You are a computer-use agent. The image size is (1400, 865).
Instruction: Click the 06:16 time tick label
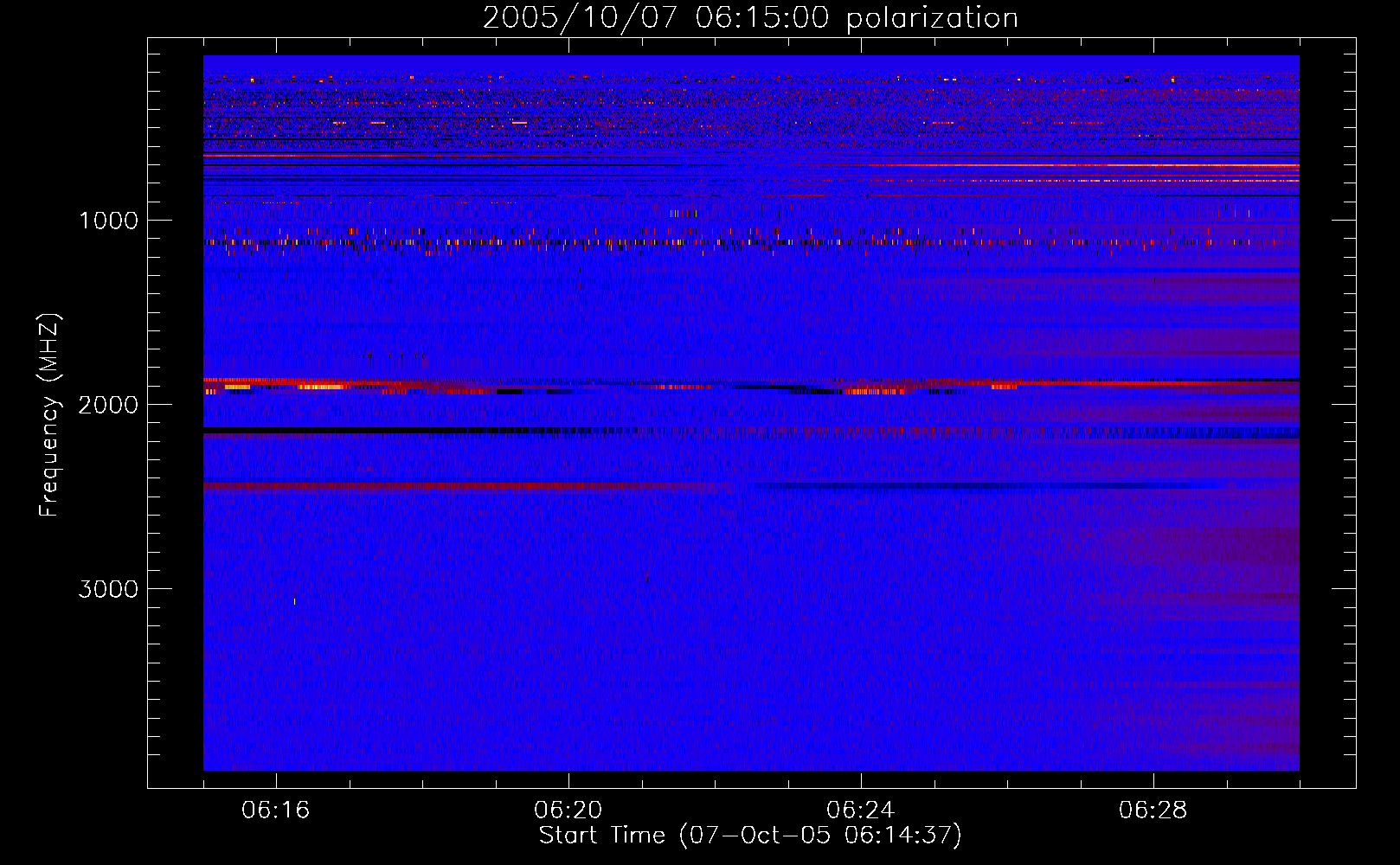(x=276, y=811)
